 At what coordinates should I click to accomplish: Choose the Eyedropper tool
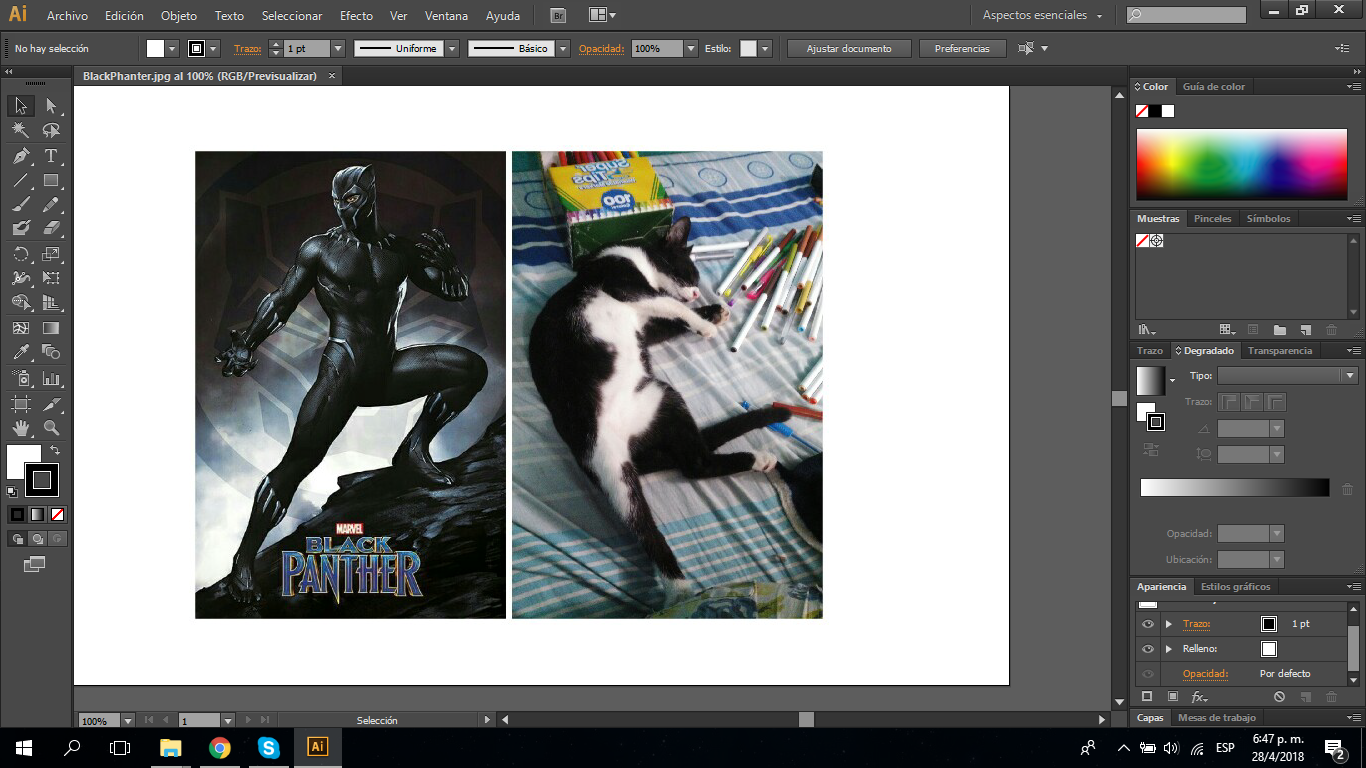(21, 352)
